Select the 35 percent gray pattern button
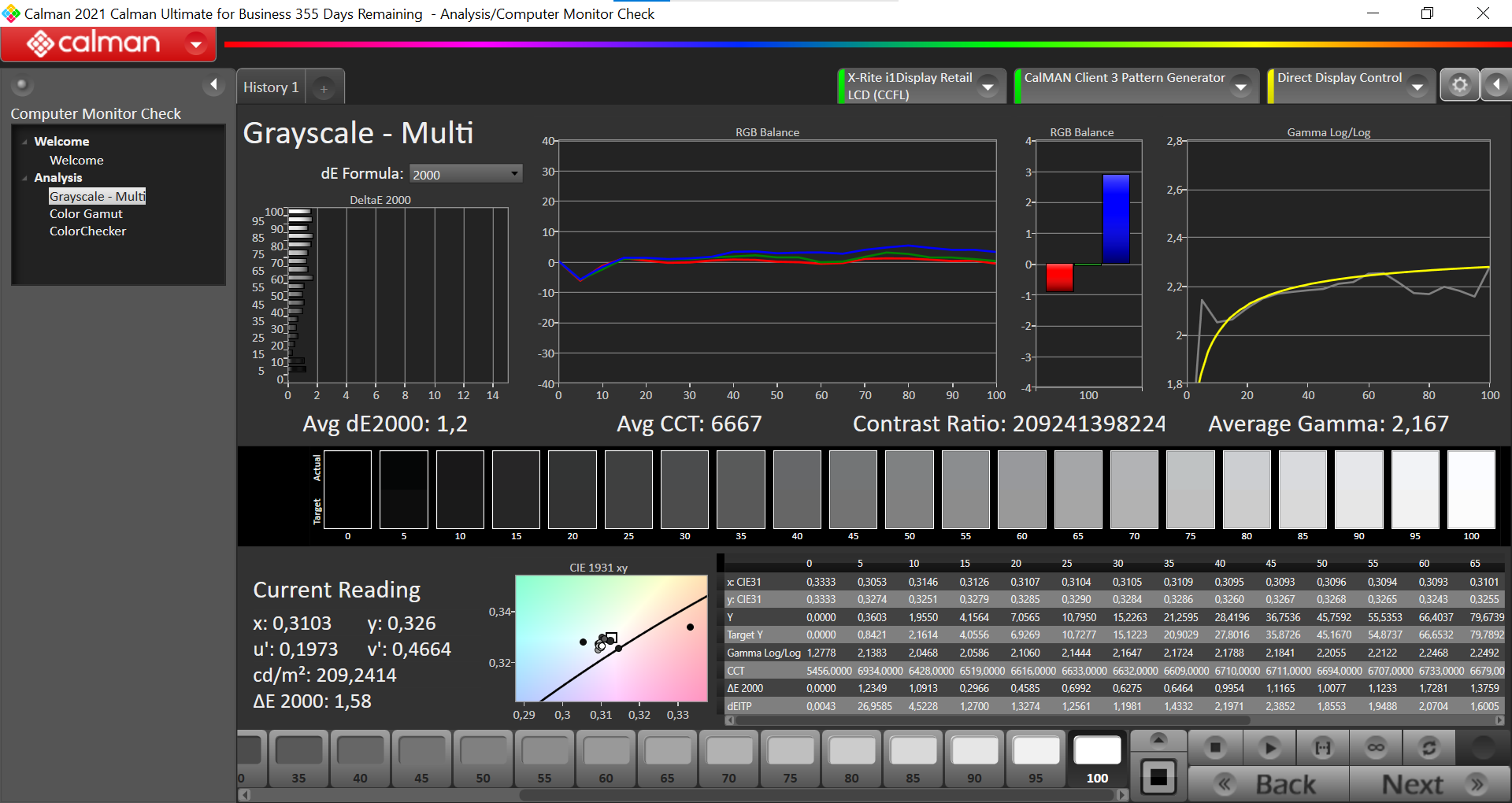This screenshot has width=1512, height=803. (298, 759)
